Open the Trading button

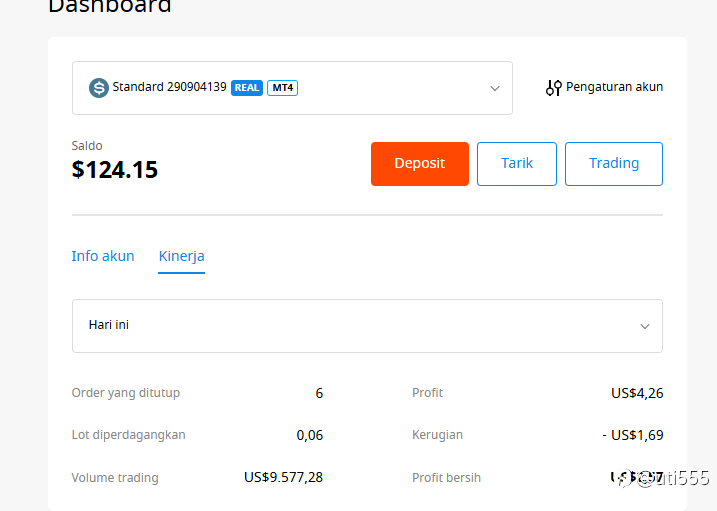point(613,164)
